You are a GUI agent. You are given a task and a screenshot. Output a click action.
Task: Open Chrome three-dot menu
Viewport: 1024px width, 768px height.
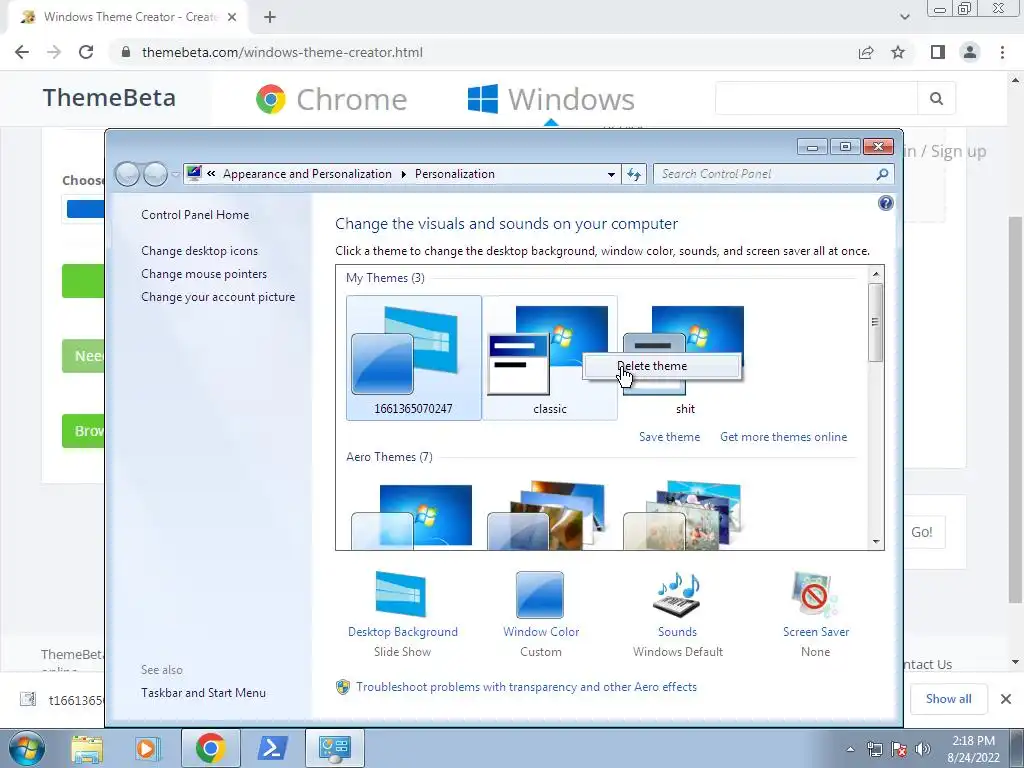coord(1002,52)
